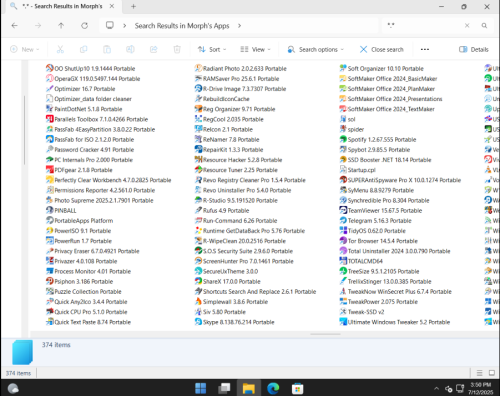The width and height of the screenshot is (500, 396).
Task: Select the Tor Browser 14.5.4 Portable icon
Action: (x=343, y=241)
